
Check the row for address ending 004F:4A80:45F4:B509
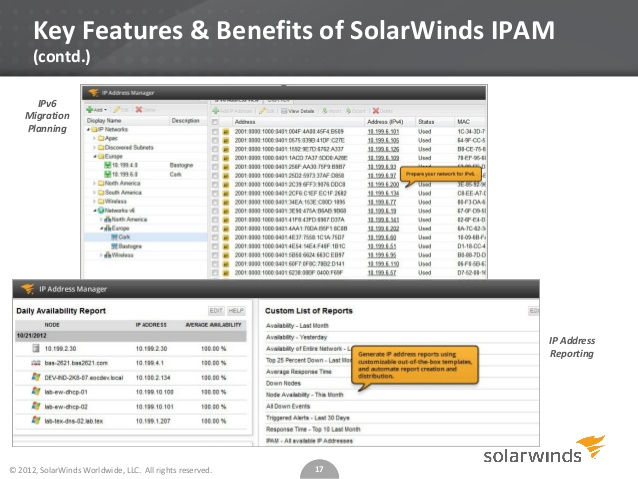(x=215, y=131)
